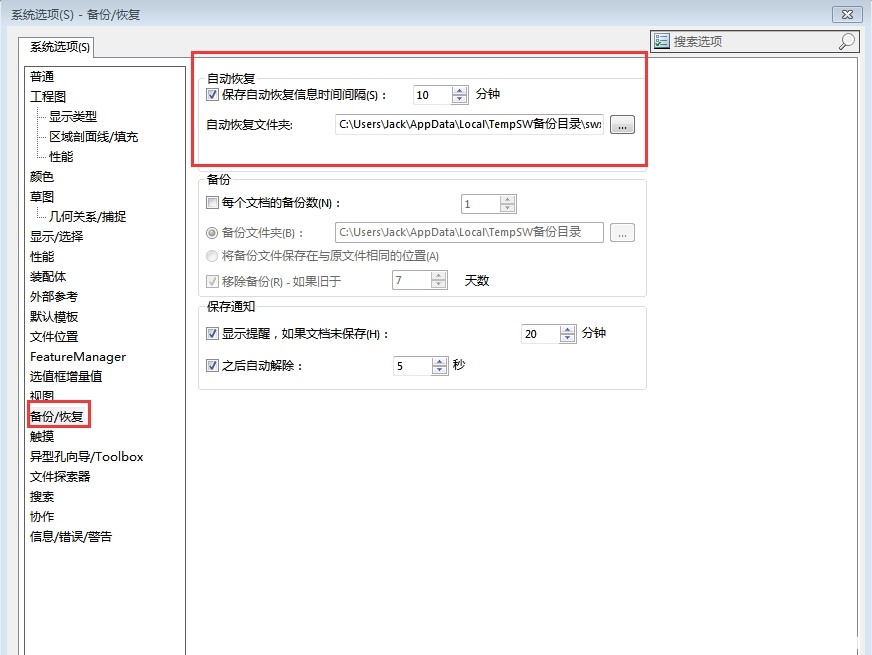Screen dimensions: 872x655
Task: Select 几何关系/捕捉 under 草图
Action: (x=88, y=217)
